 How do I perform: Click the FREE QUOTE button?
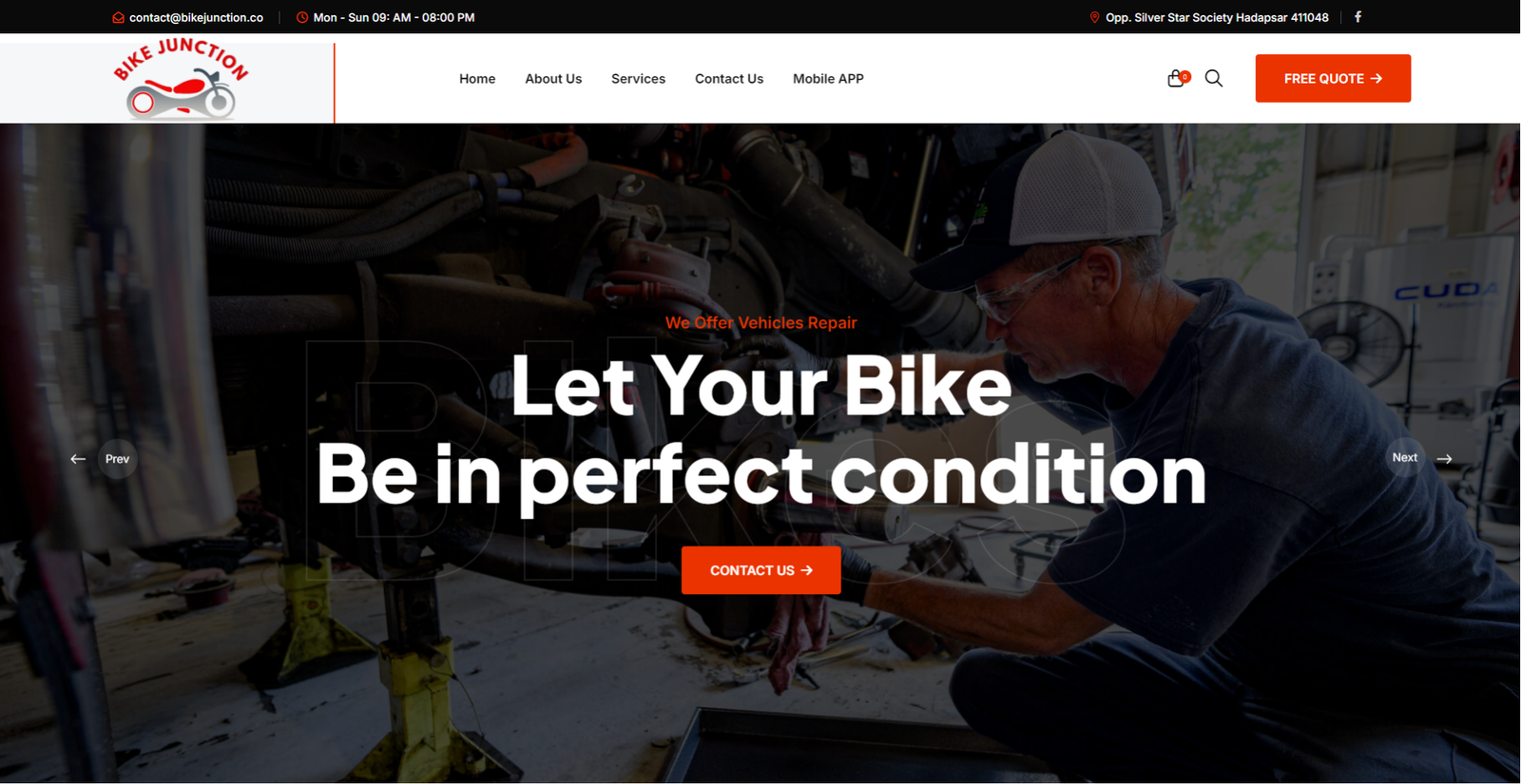1333,78
